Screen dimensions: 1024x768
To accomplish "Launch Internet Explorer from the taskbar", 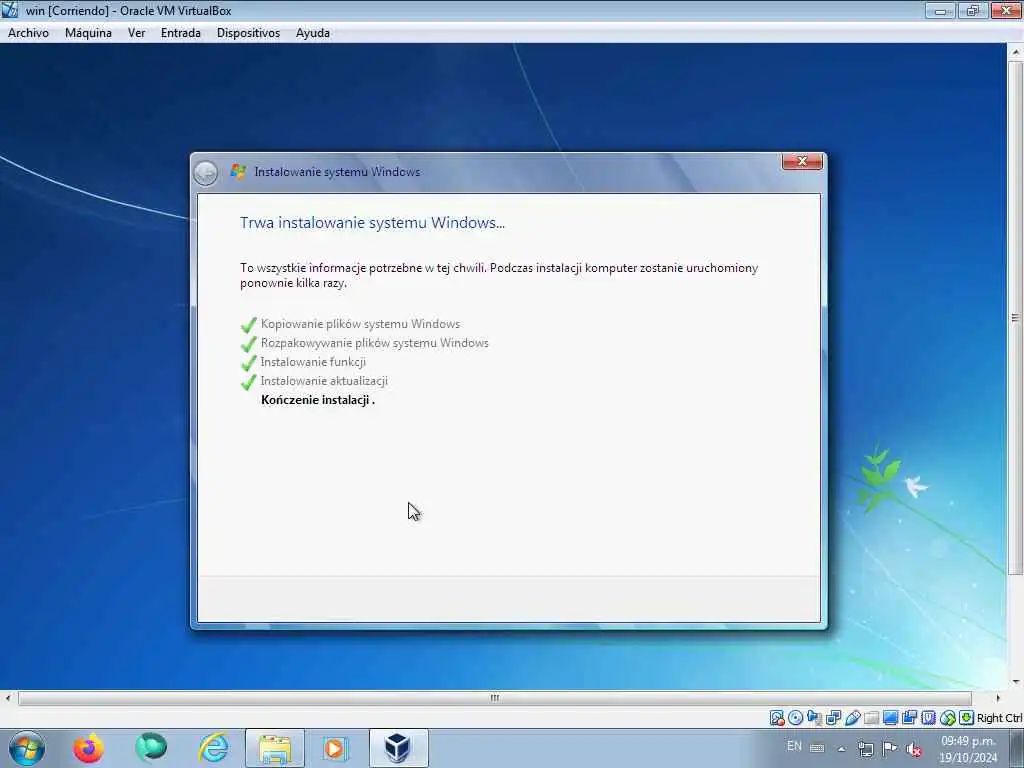I will [214, 748].
